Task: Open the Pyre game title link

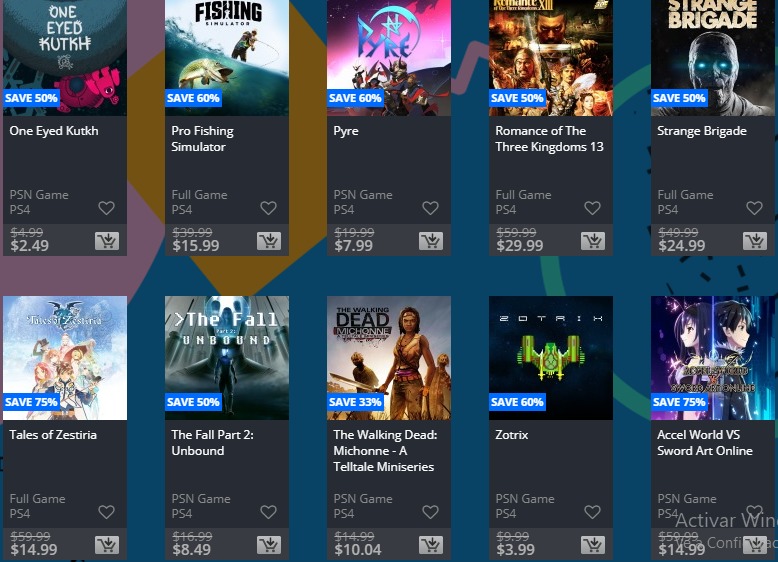Action: tap(346, 131)
